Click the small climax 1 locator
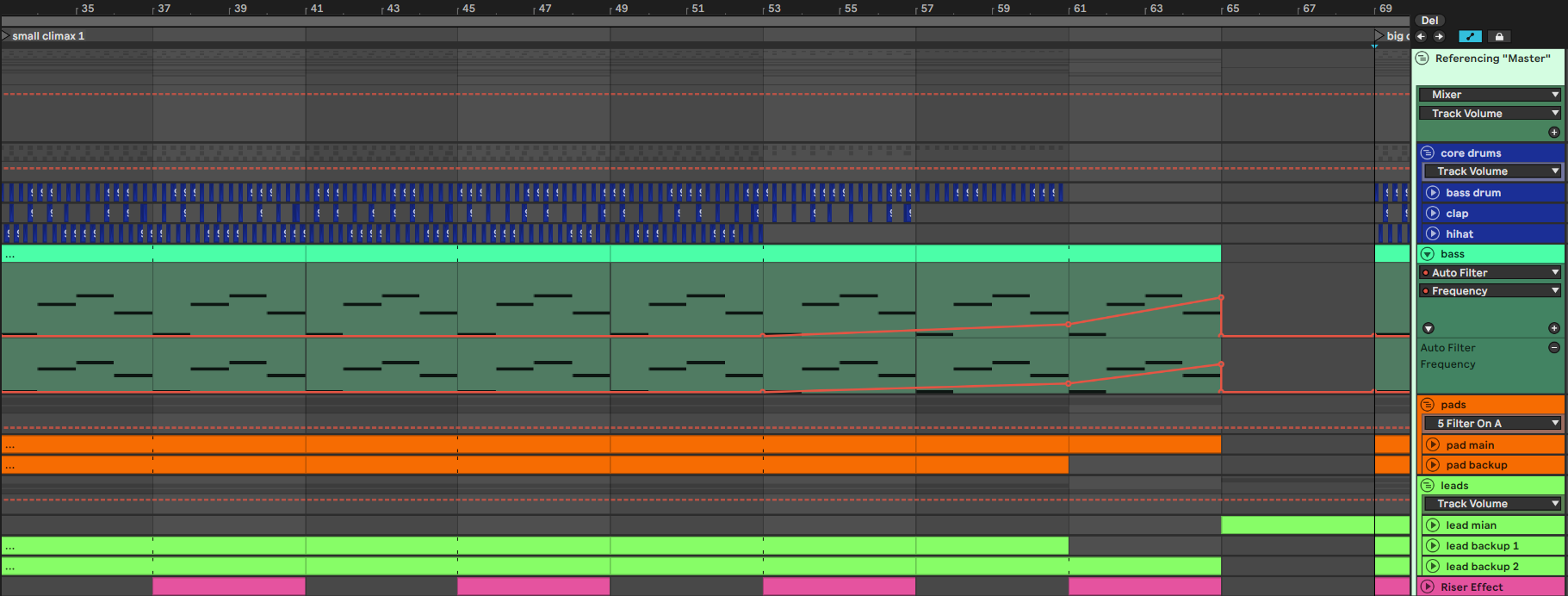This screenshot has height=596, width=1568. pos(47,36)
